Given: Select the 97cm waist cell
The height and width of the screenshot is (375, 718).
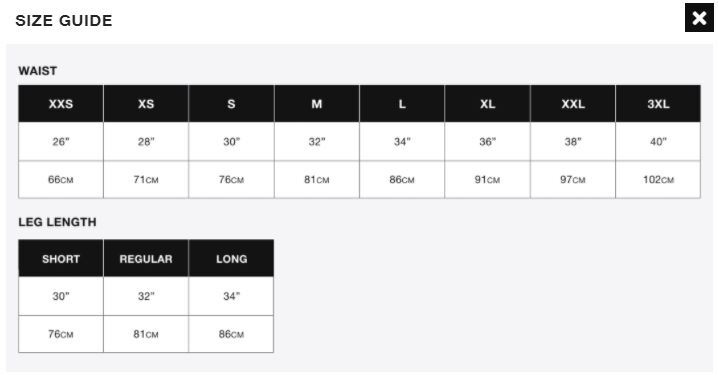Looking at the screenshot, I should [x=573, y=179].
